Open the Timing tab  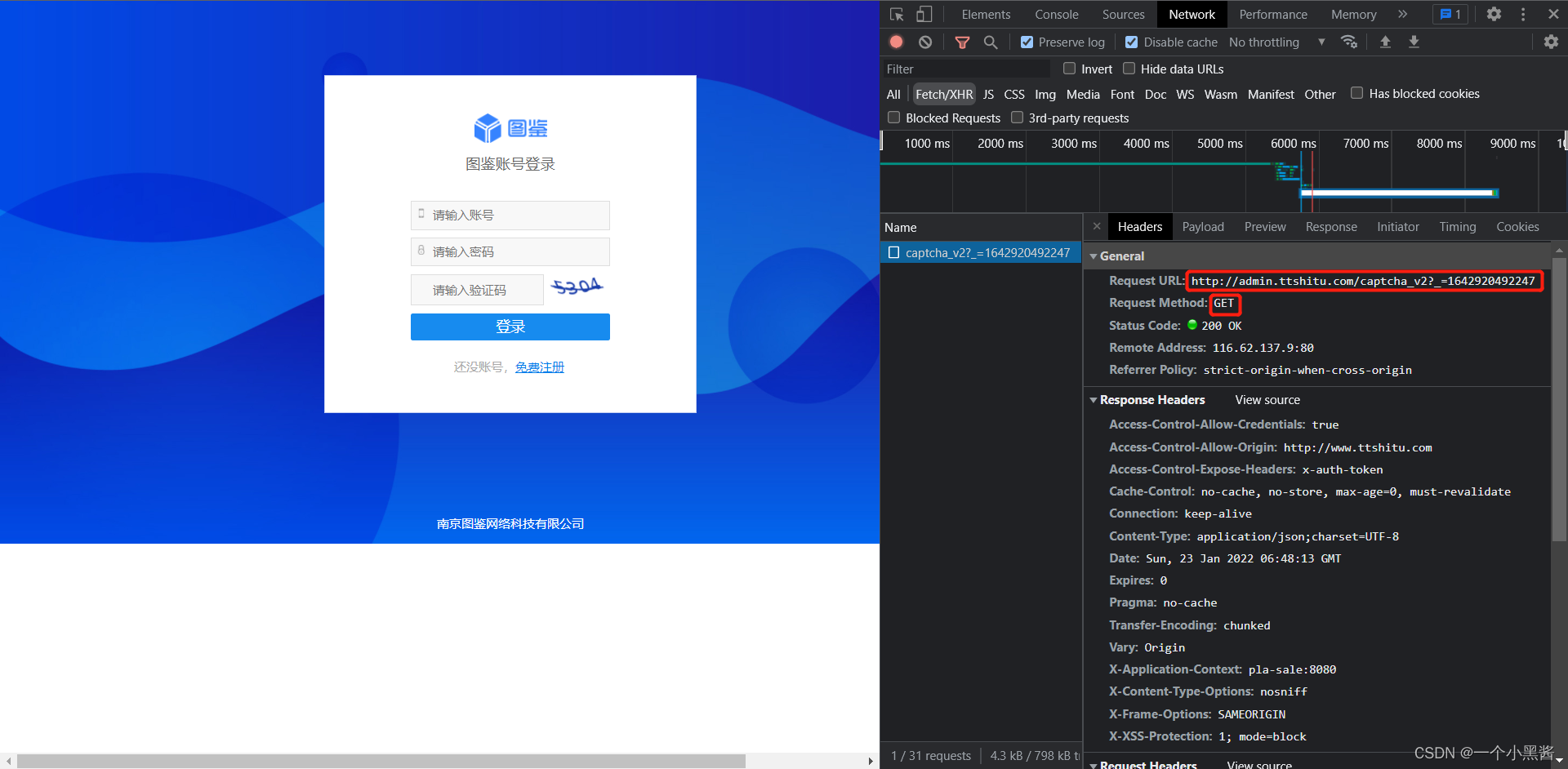pos(1457,226)
